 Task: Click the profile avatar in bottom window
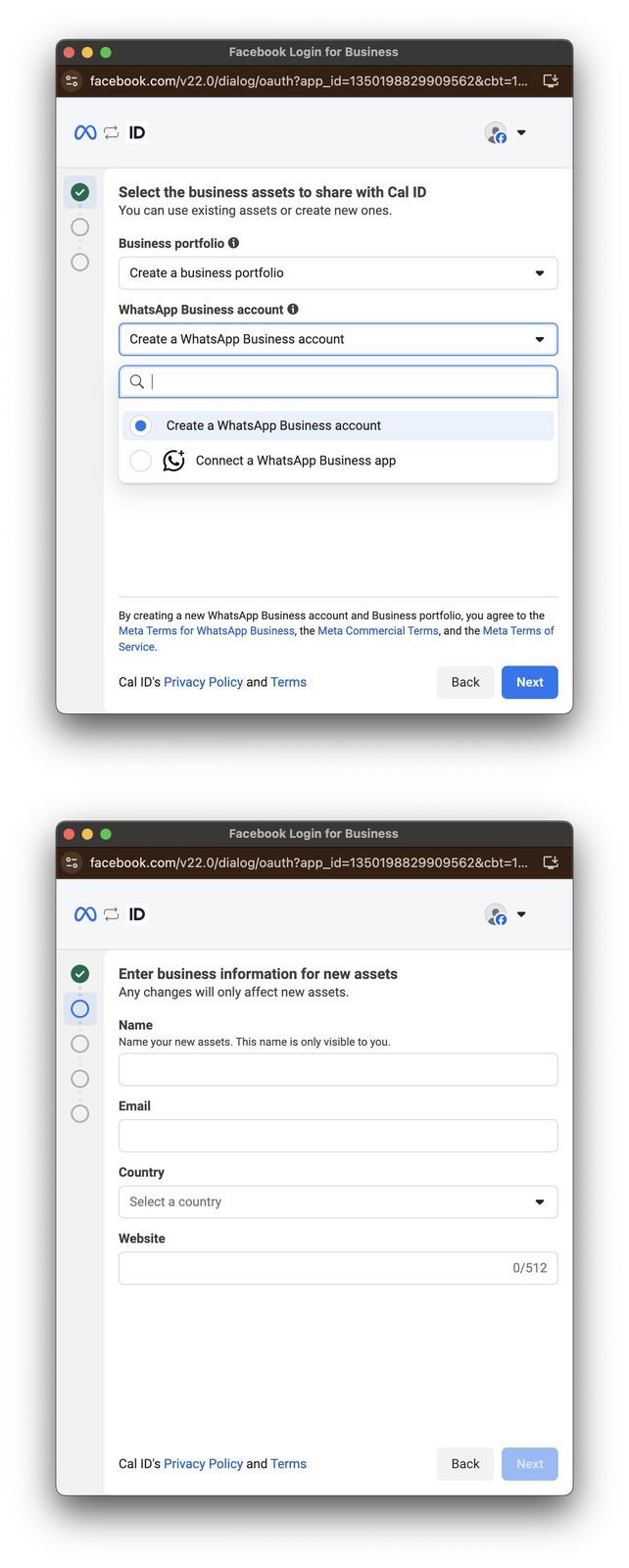[497, 915]
